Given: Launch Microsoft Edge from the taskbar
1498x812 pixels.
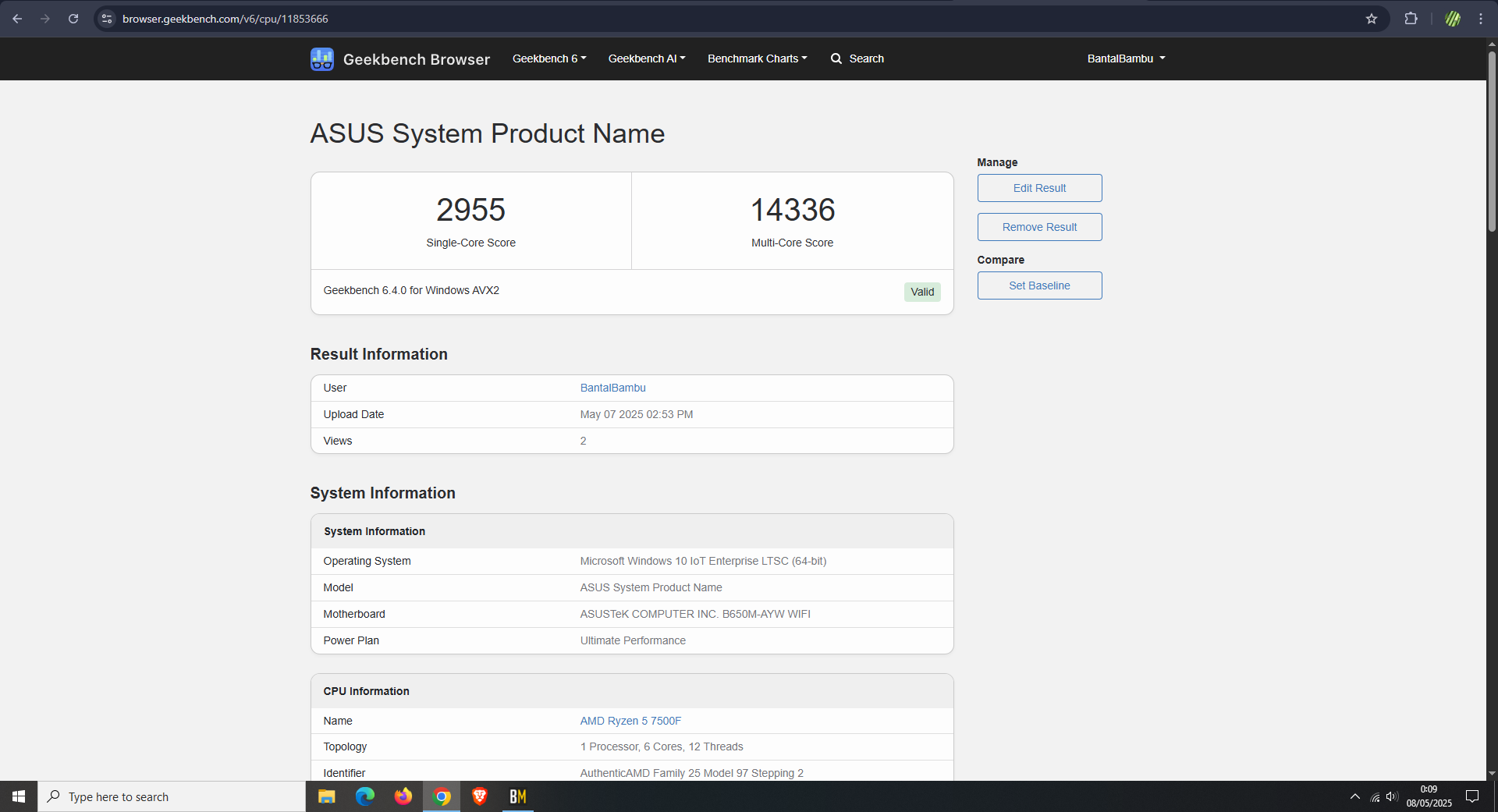Looking at the screenshot, I should [x=365, y=796].
